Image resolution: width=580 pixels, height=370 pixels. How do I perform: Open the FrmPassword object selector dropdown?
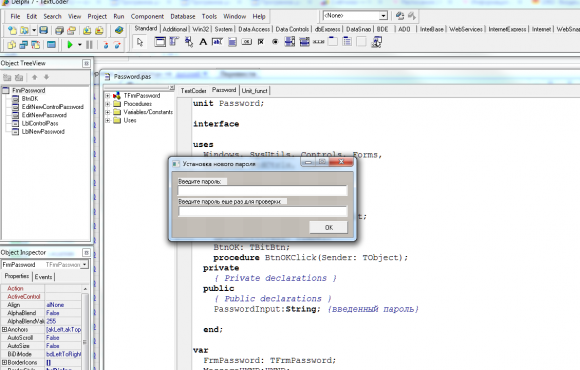coord(85,265)
